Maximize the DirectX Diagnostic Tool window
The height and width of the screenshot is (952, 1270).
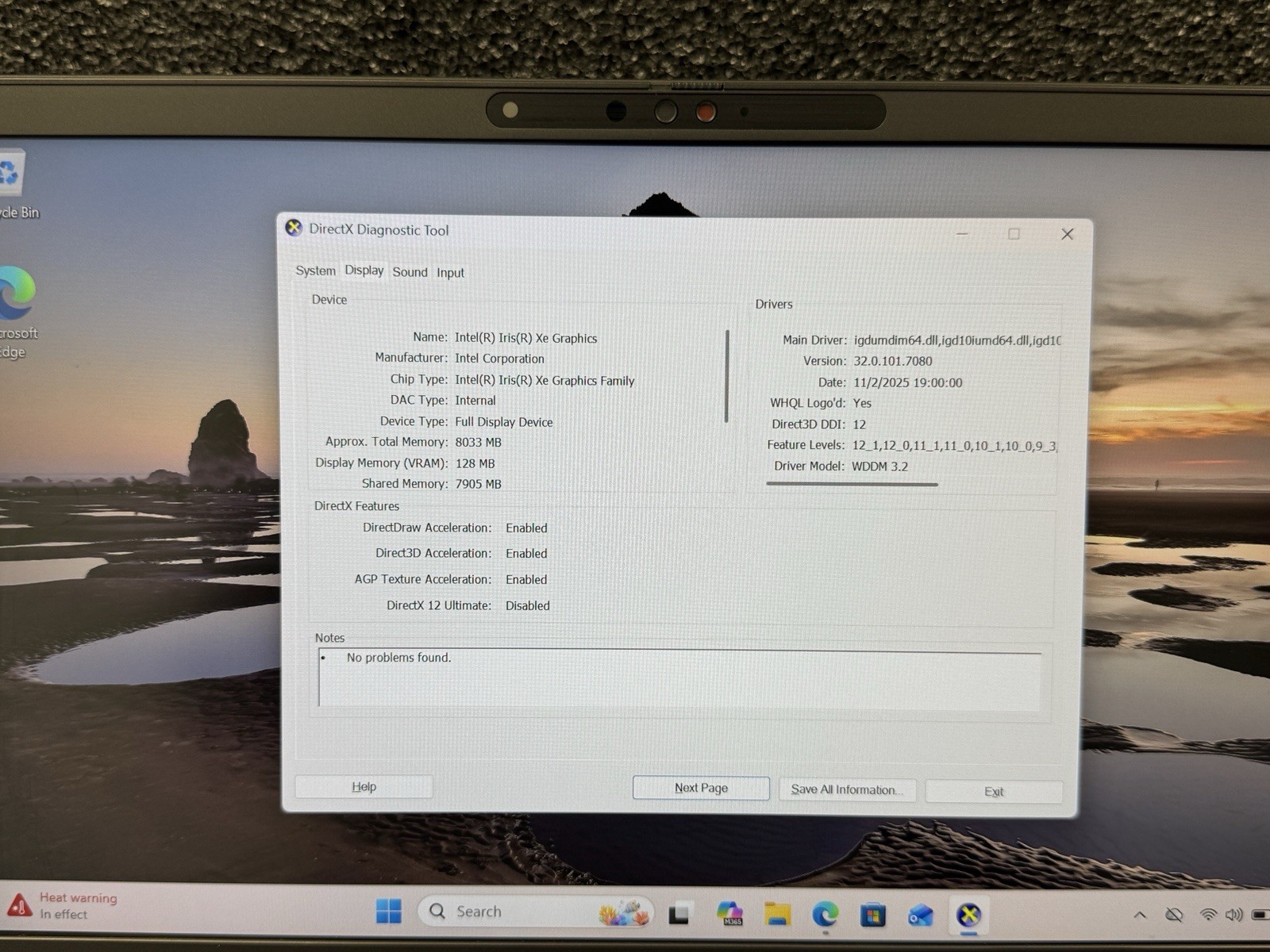[x=1014, y=234]
